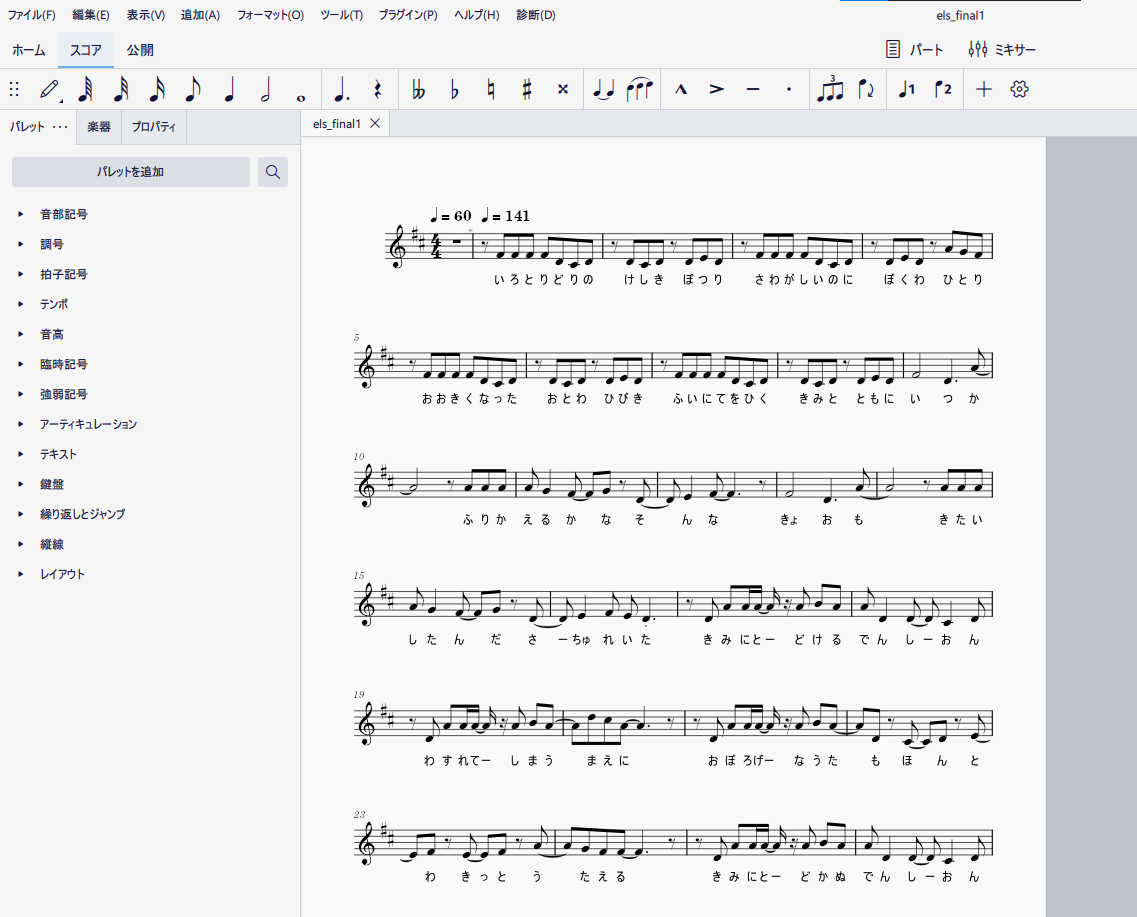Apply marcato articulation

[x=681, y=90]
